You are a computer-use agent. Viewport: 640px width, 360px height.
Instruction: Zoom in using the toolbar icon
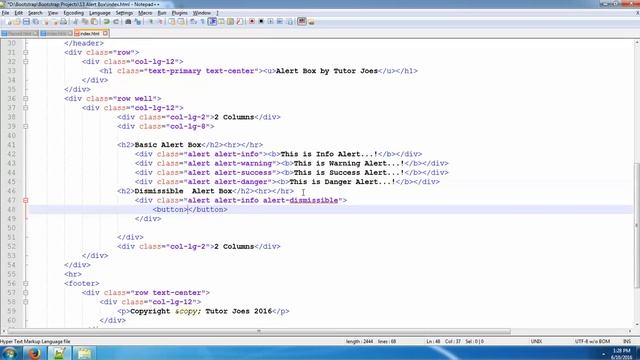point(151,22)
